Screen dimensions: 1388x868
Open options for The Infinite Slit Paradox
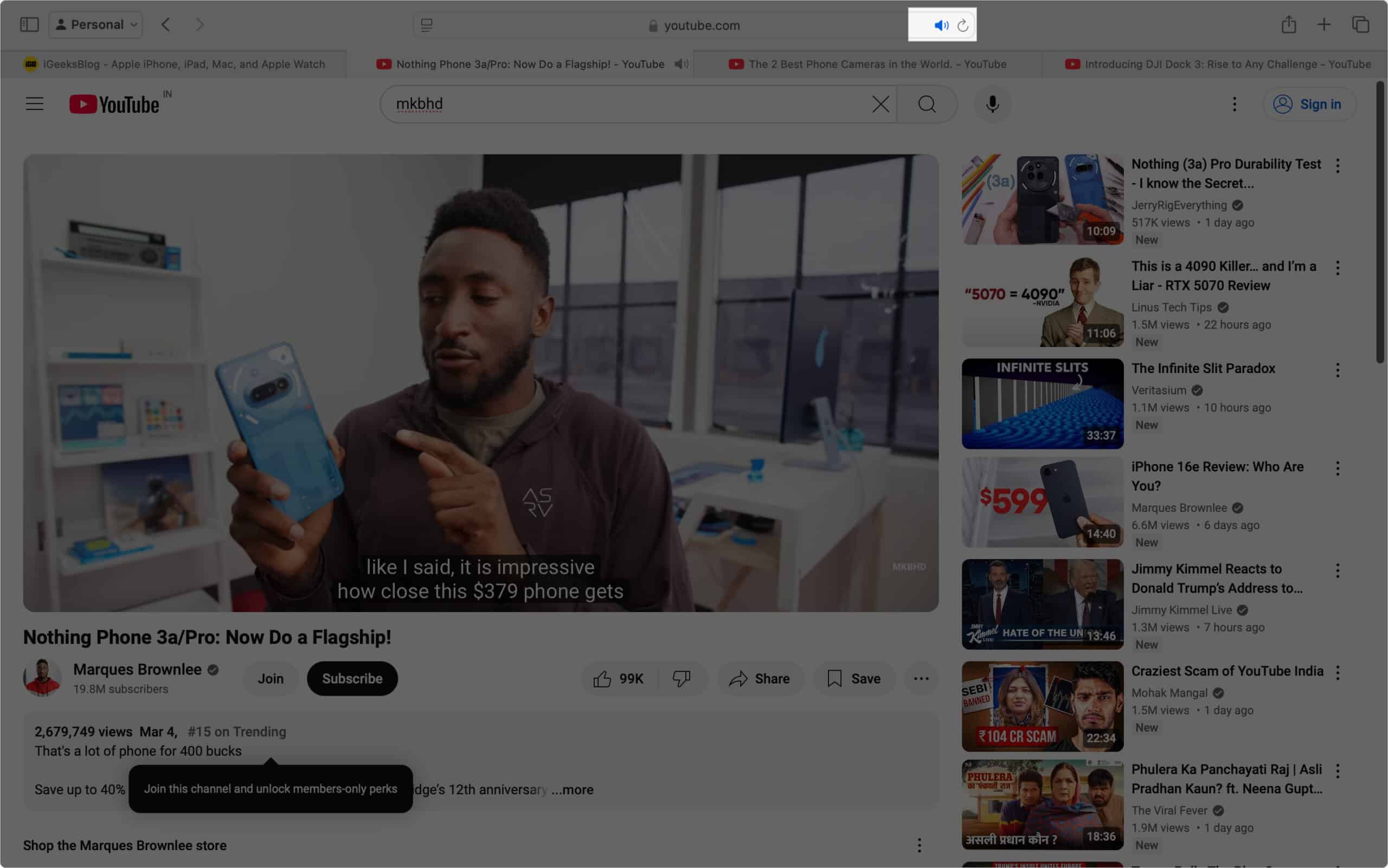(1338, 370)
